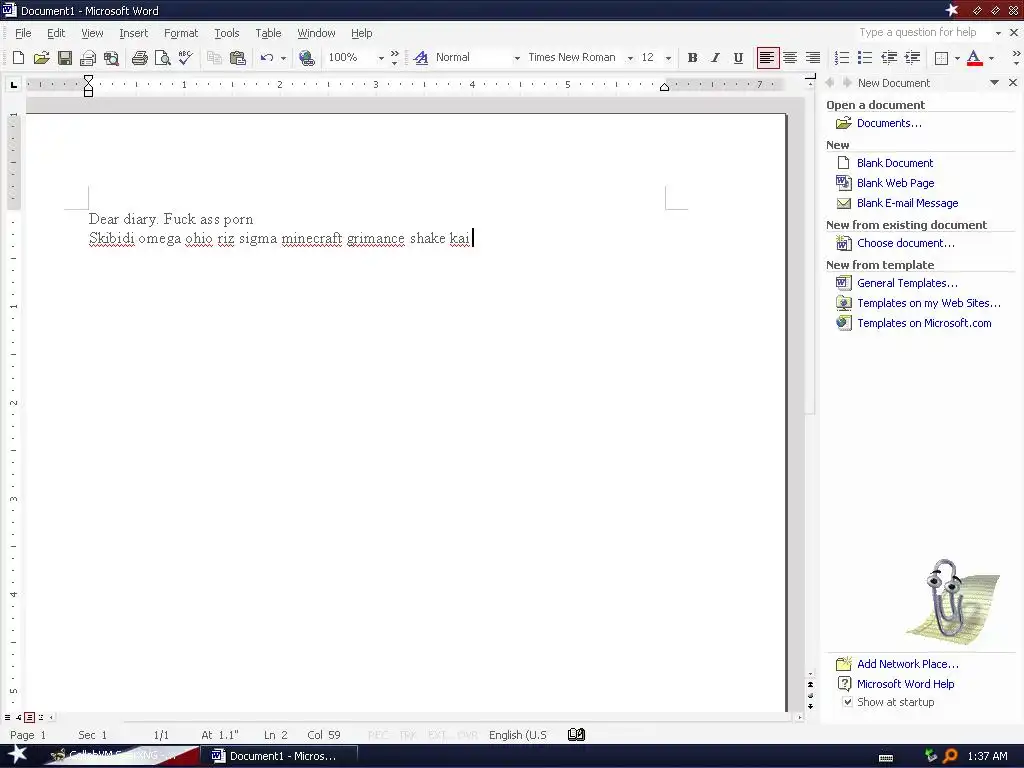Set Align Left paragraph alignment

[767, 58]
